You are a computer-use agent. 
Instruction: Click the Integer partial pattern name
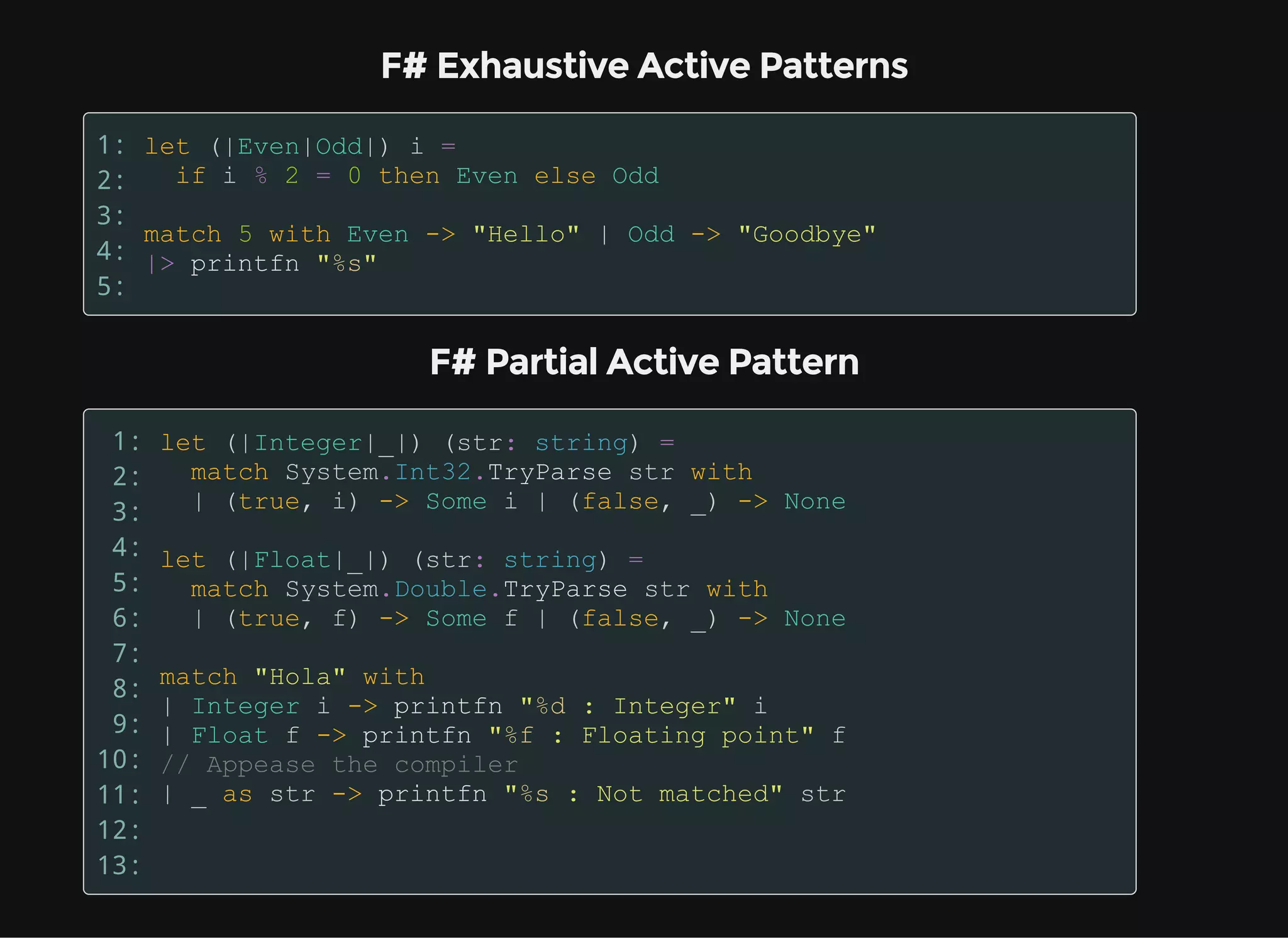pos(308,443)
